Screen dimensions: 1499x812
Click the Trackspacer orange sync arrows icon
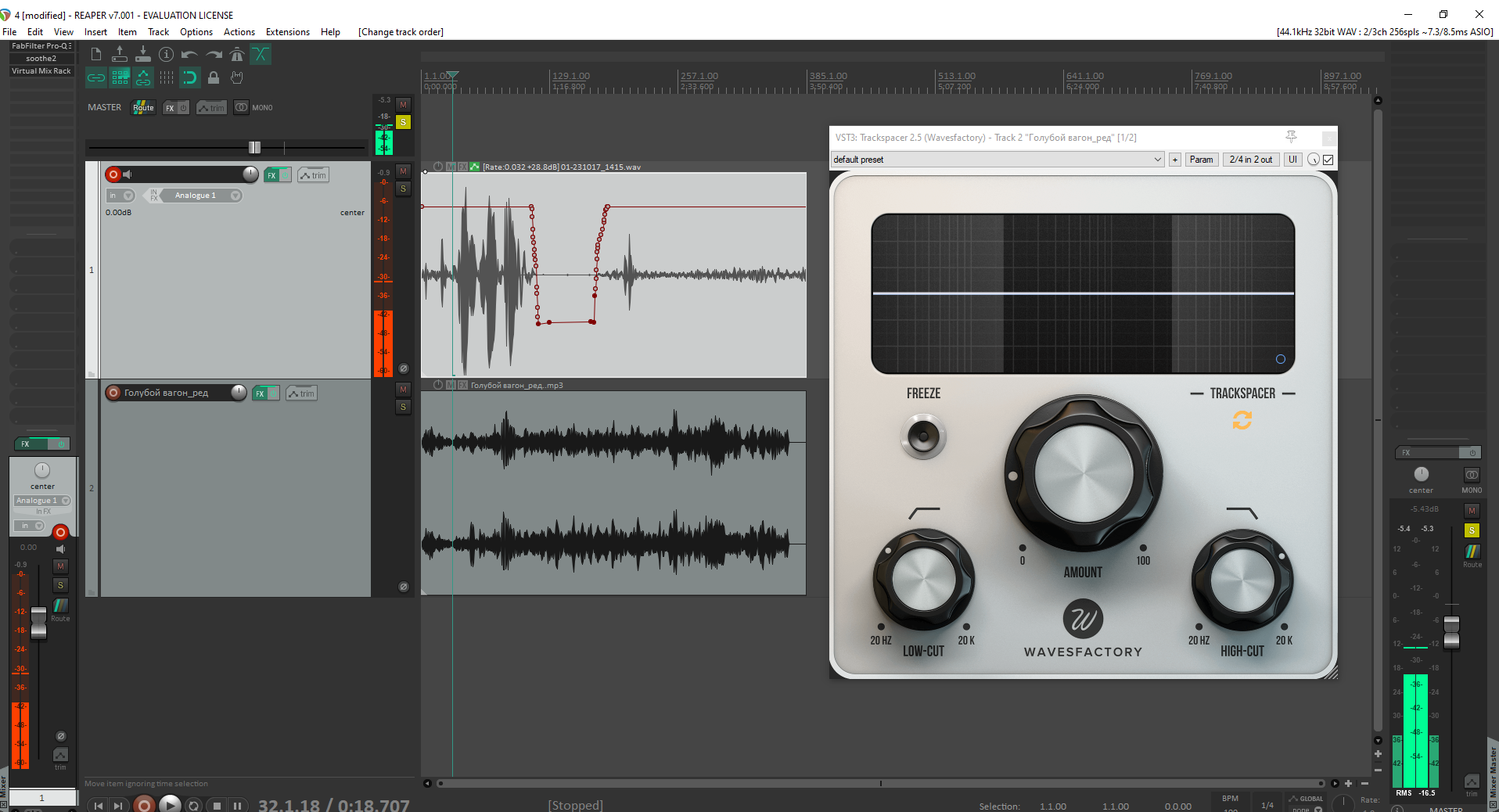(x=1242, y=421)
